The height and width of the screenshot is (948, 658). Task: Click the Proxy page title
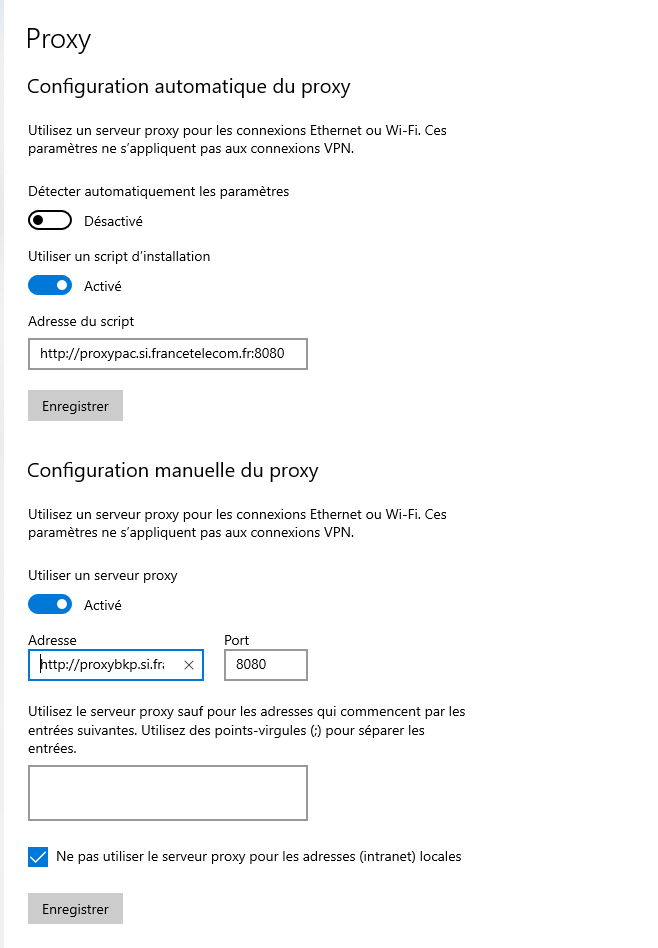(58, 39)
